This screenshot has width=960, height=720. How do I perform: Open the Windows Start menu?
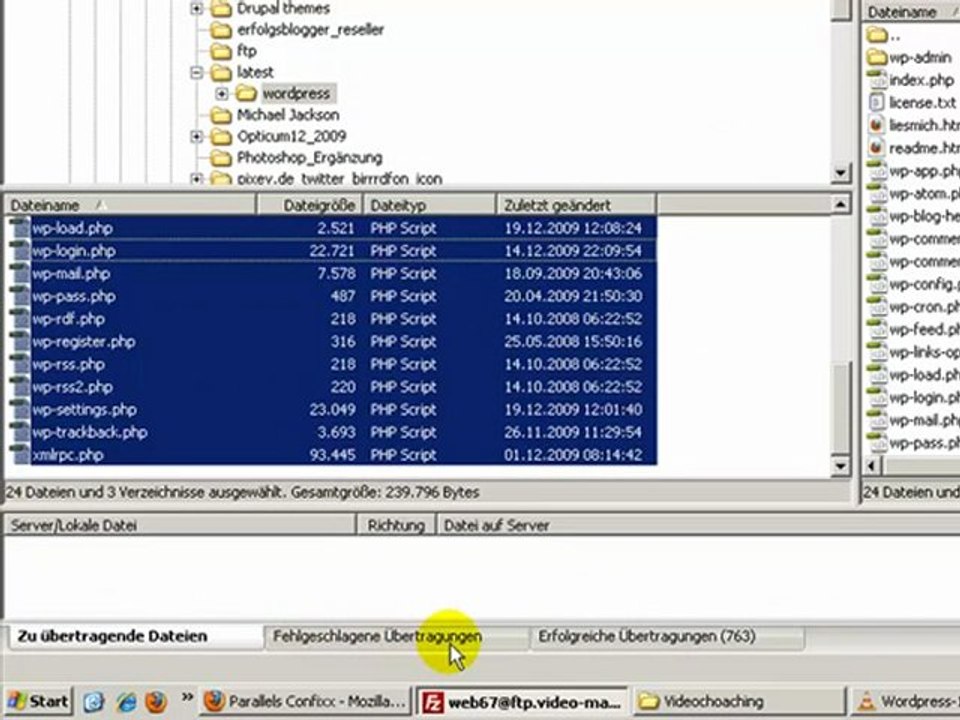[x=38, y=702]
